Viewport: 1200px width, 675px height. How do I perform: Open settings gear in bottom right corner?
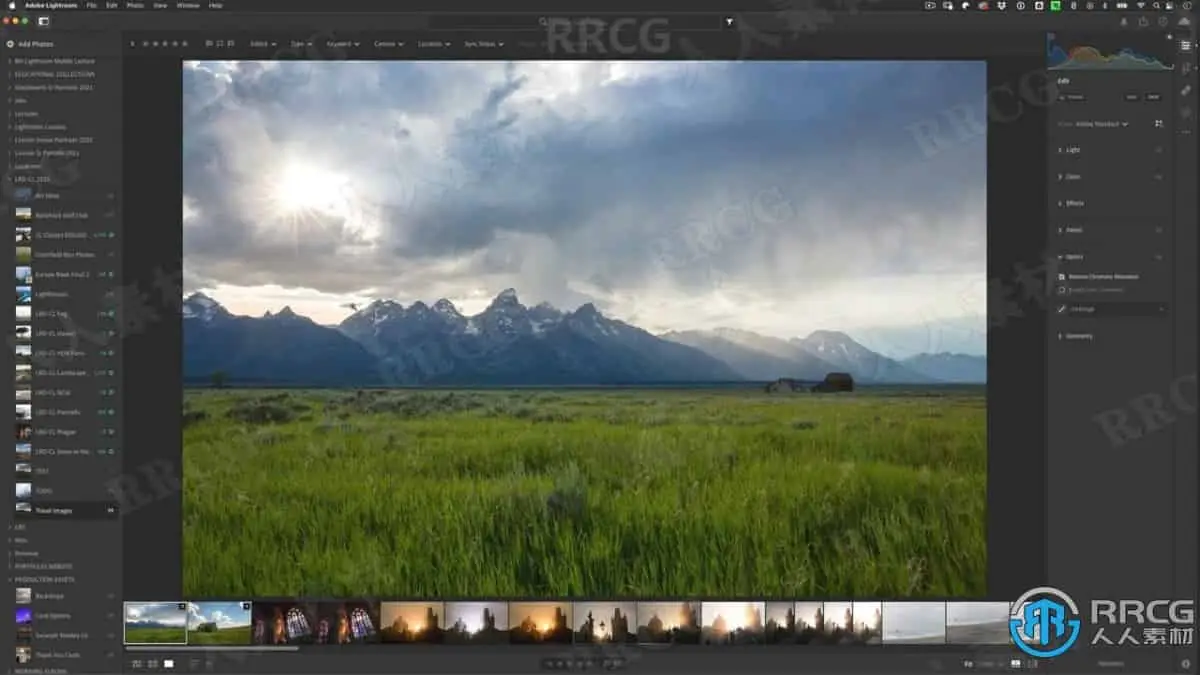pos(1186,663)
